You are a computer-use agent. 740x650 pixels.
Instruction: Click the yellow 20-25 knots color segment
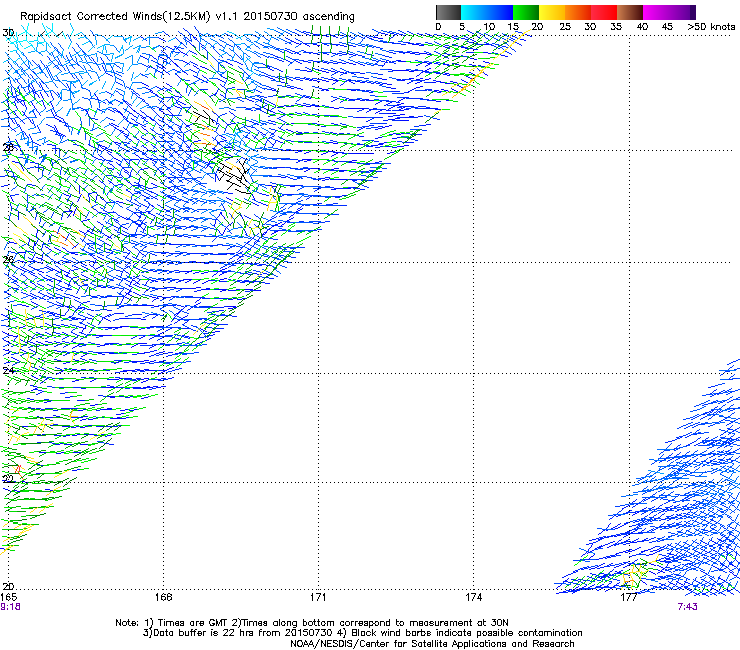552,12
